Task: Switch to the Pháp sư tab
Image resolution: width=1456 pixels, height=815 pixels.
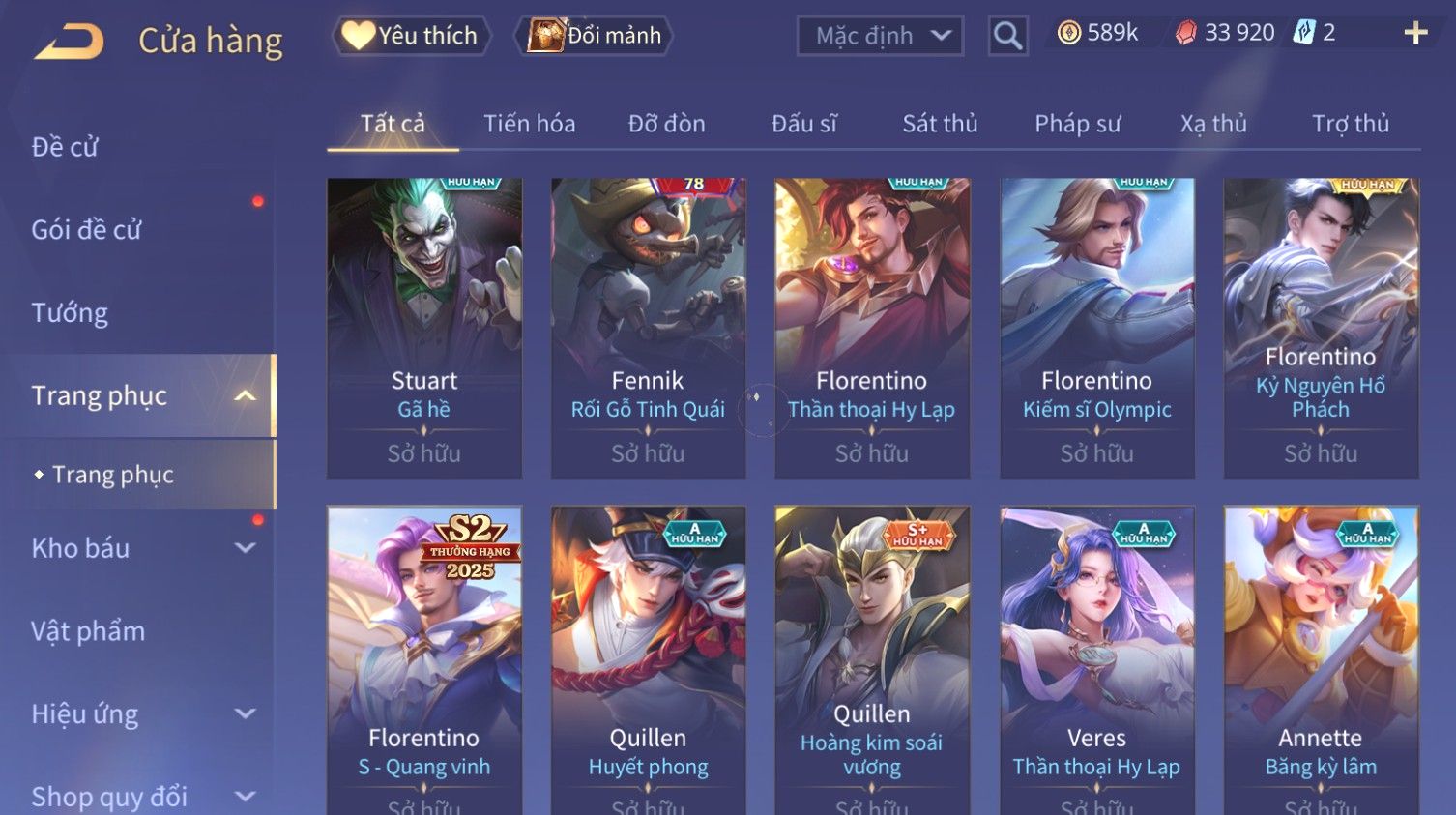Action: (1078, 124)
